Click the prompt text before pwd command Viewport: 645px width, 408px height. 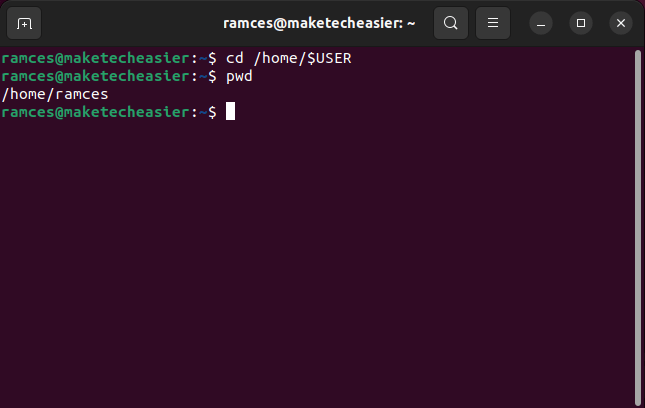pyautogui.click(x=109, y=76)
